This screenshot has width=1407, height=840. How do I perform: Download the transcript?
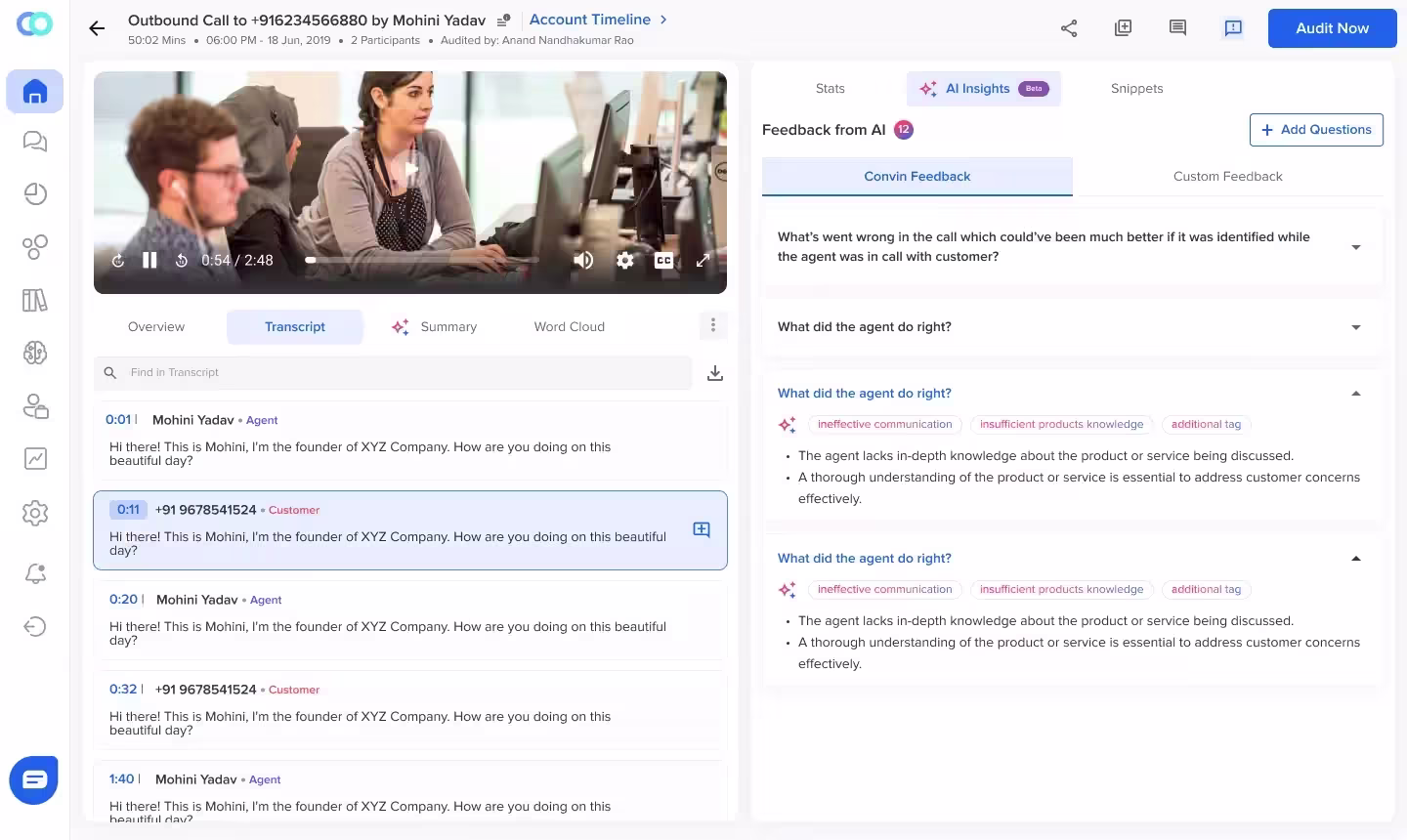point(714,372)
